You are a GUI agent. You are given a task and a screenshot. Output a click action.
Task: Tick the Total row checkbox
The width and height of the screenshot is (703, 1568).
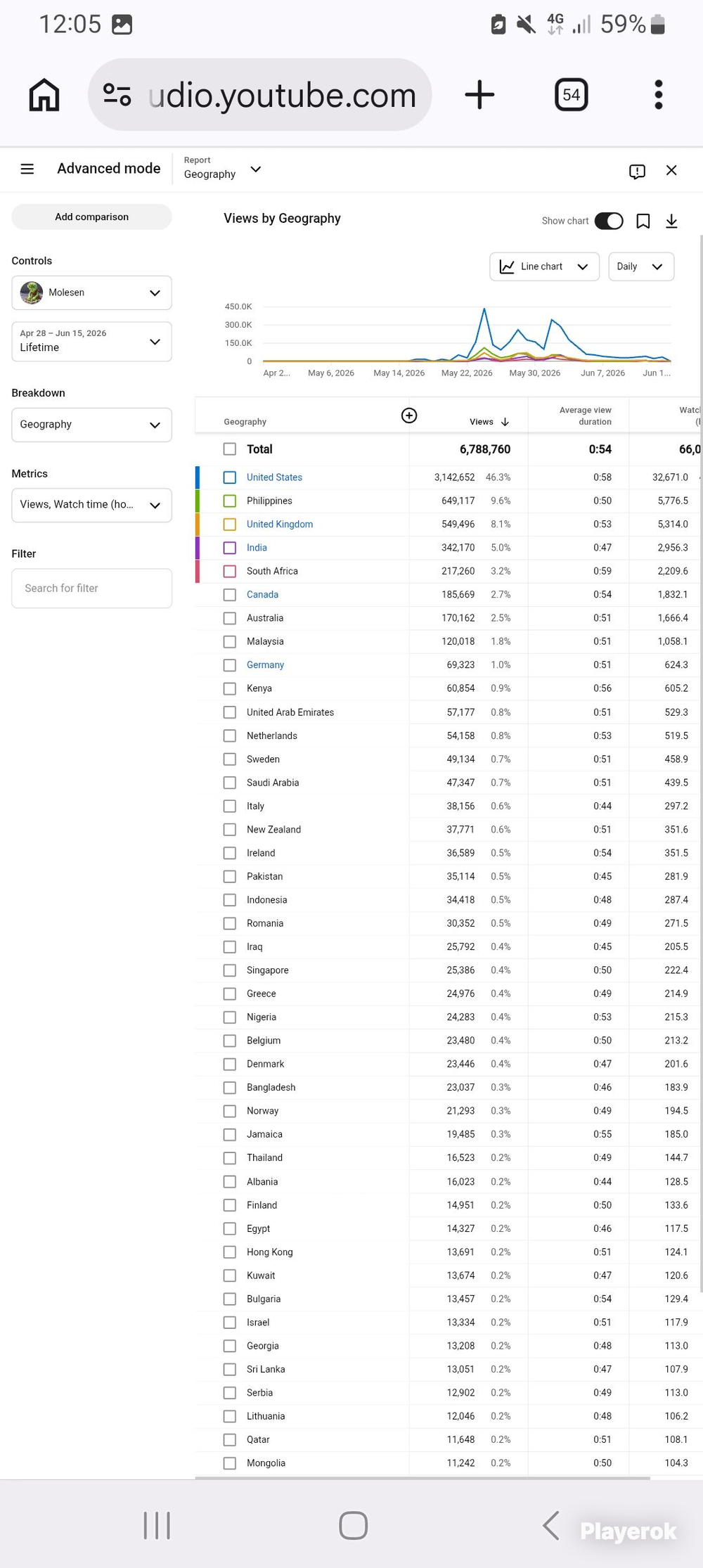230,449
